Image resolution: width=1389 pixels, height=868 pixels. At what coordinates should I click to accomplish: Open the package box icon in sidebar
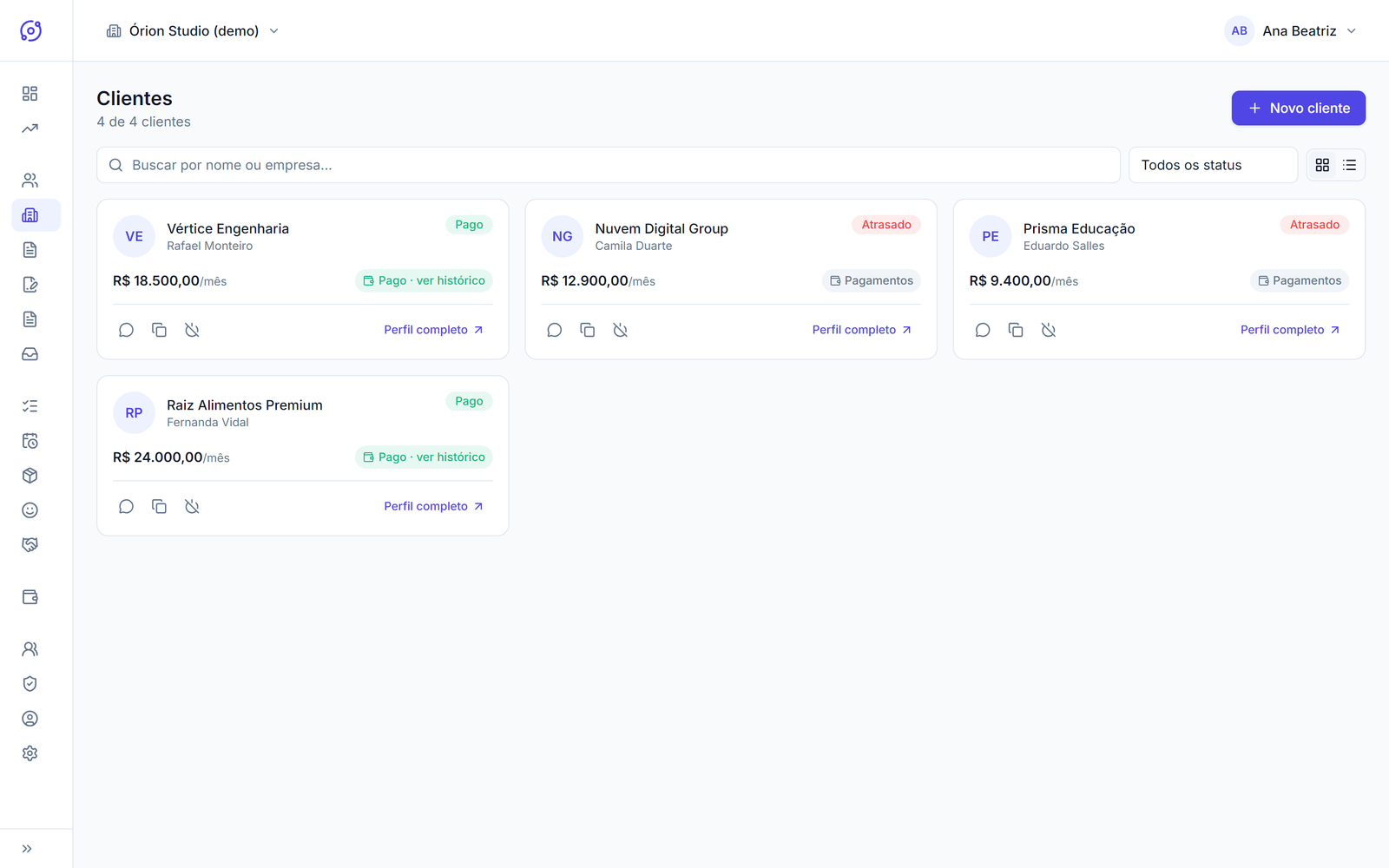[x=30, y=476]
